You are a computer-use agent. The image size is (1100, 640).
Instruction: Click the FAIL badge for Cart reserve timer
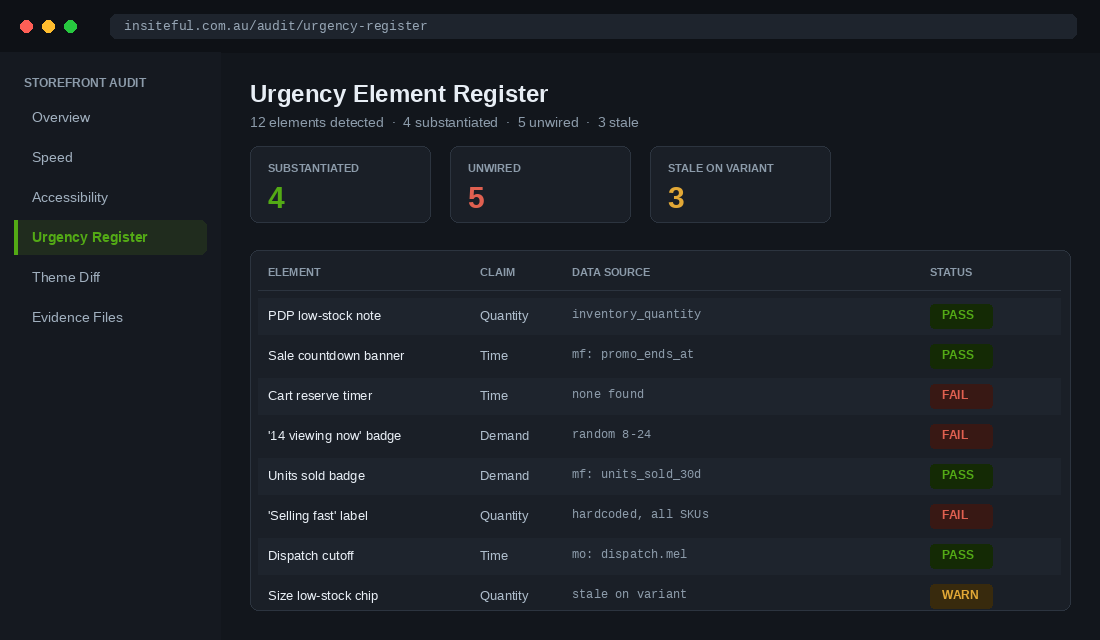point(961,395)
